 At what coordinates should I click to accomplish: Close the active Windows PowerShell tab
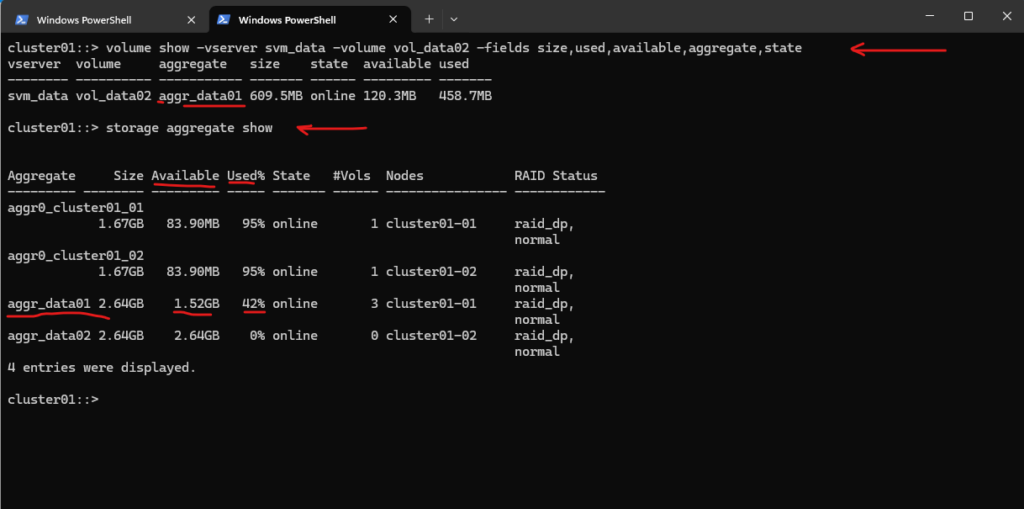coord(393,19)
